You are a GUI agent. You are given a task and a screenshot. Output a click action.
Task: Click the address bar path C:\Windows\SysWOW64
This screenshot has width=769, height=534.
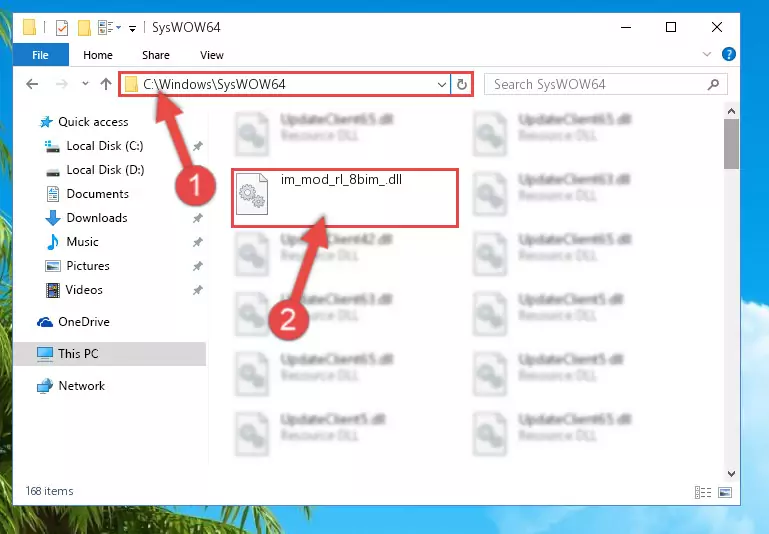(x=214, y=84)
